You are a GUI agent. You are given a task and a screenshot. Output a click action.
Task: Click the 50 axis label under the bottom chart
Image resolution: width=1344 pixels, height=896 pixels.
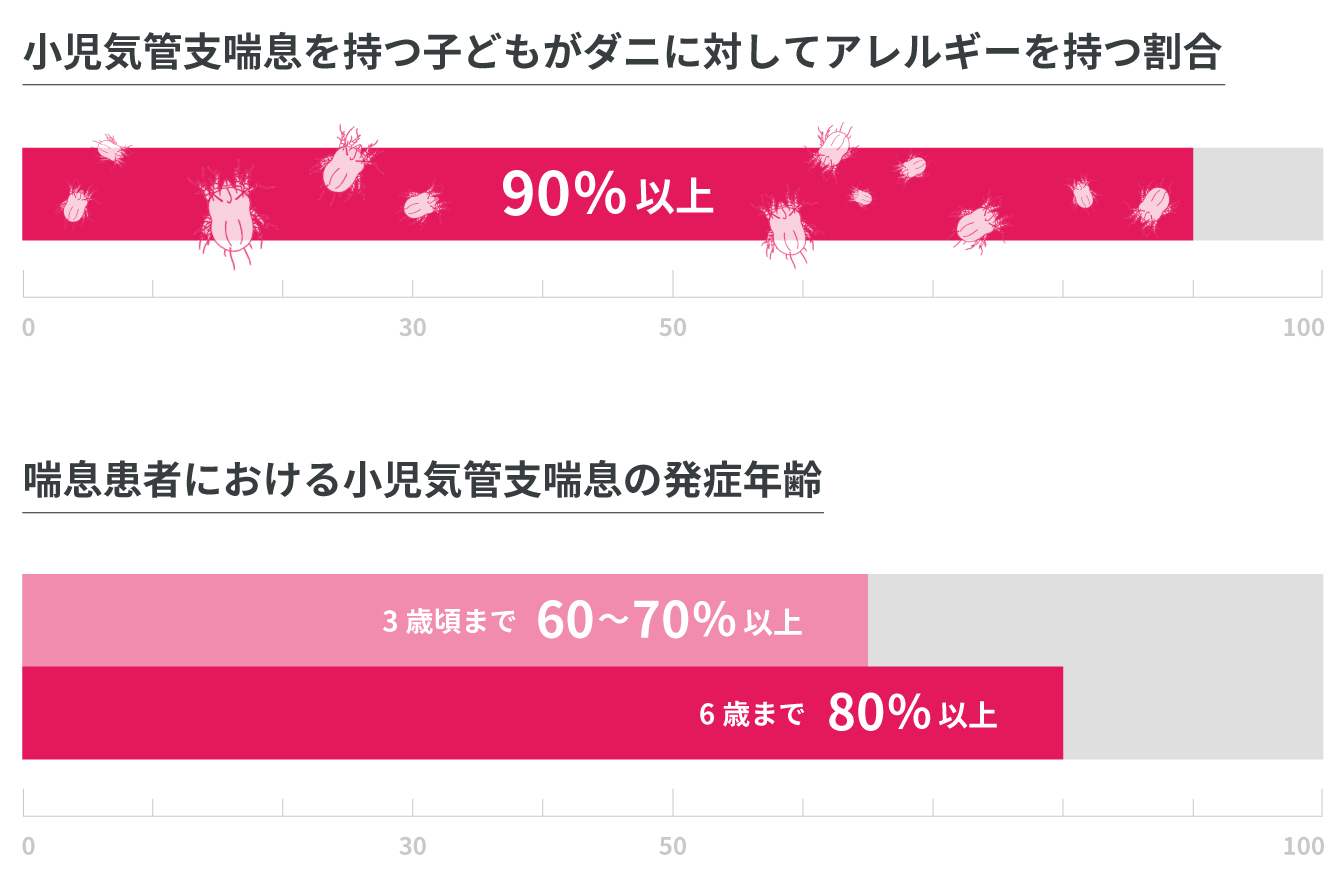pyautogui.click(x=673, y=847)
